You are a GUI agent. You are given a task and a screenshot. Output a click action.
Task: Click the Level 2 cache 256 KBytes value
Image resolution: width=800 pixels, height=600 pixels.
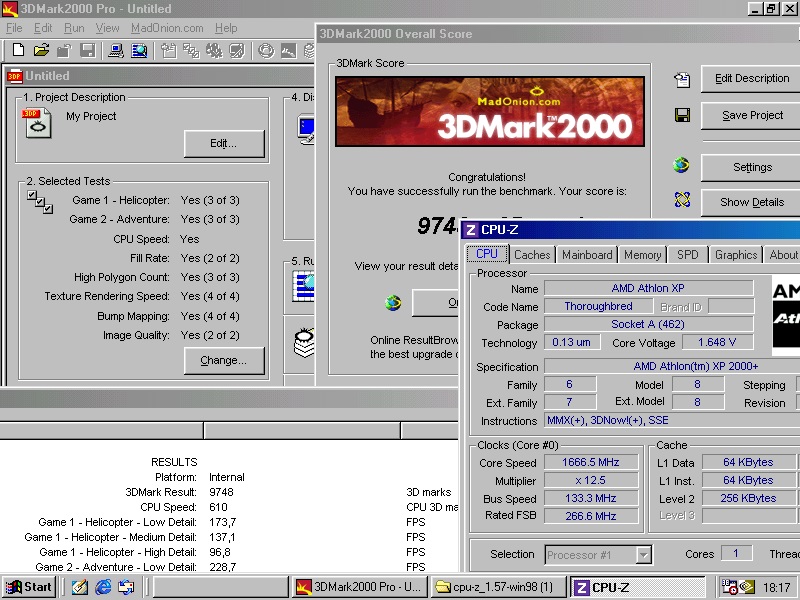748,498
